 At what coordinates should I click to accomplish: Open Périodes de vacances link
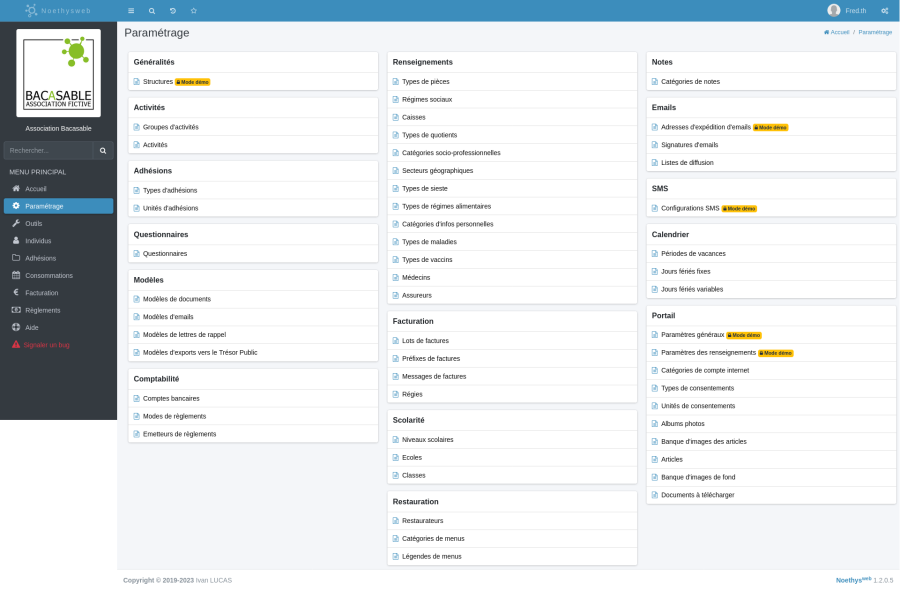point(693,254)
